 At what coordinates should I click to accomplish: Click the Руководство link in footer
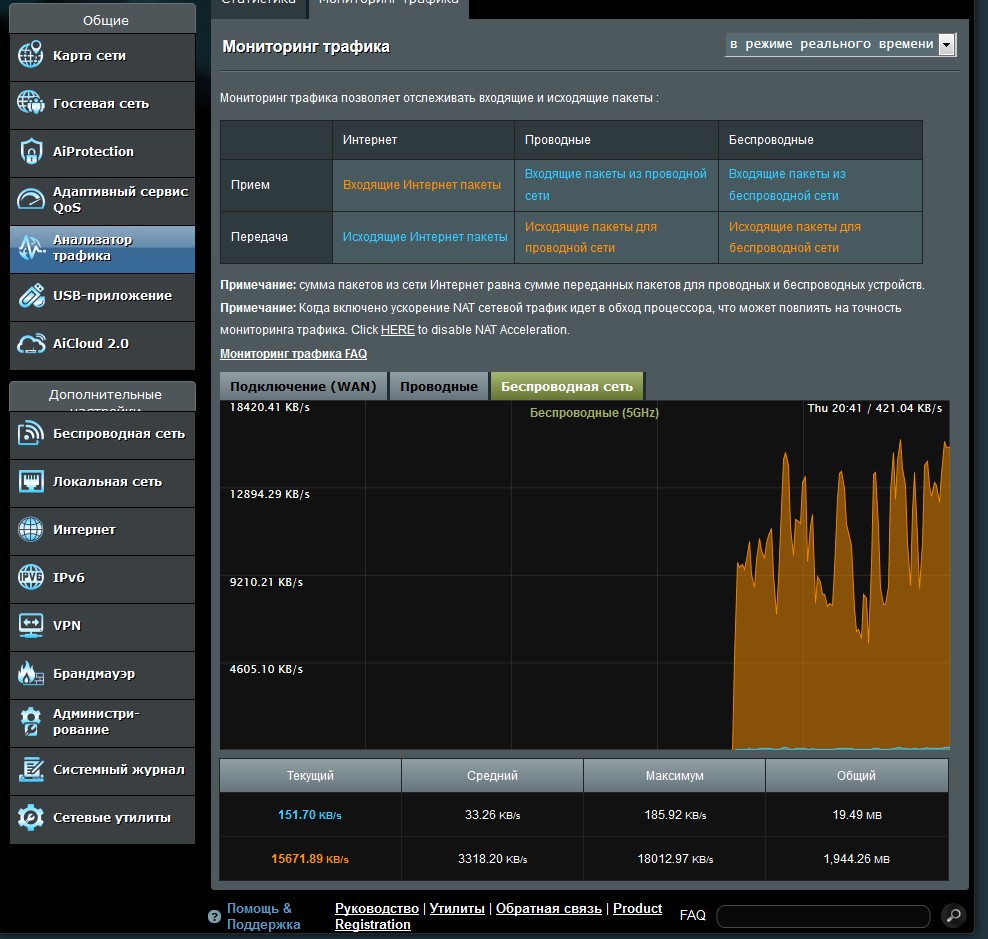376,908
